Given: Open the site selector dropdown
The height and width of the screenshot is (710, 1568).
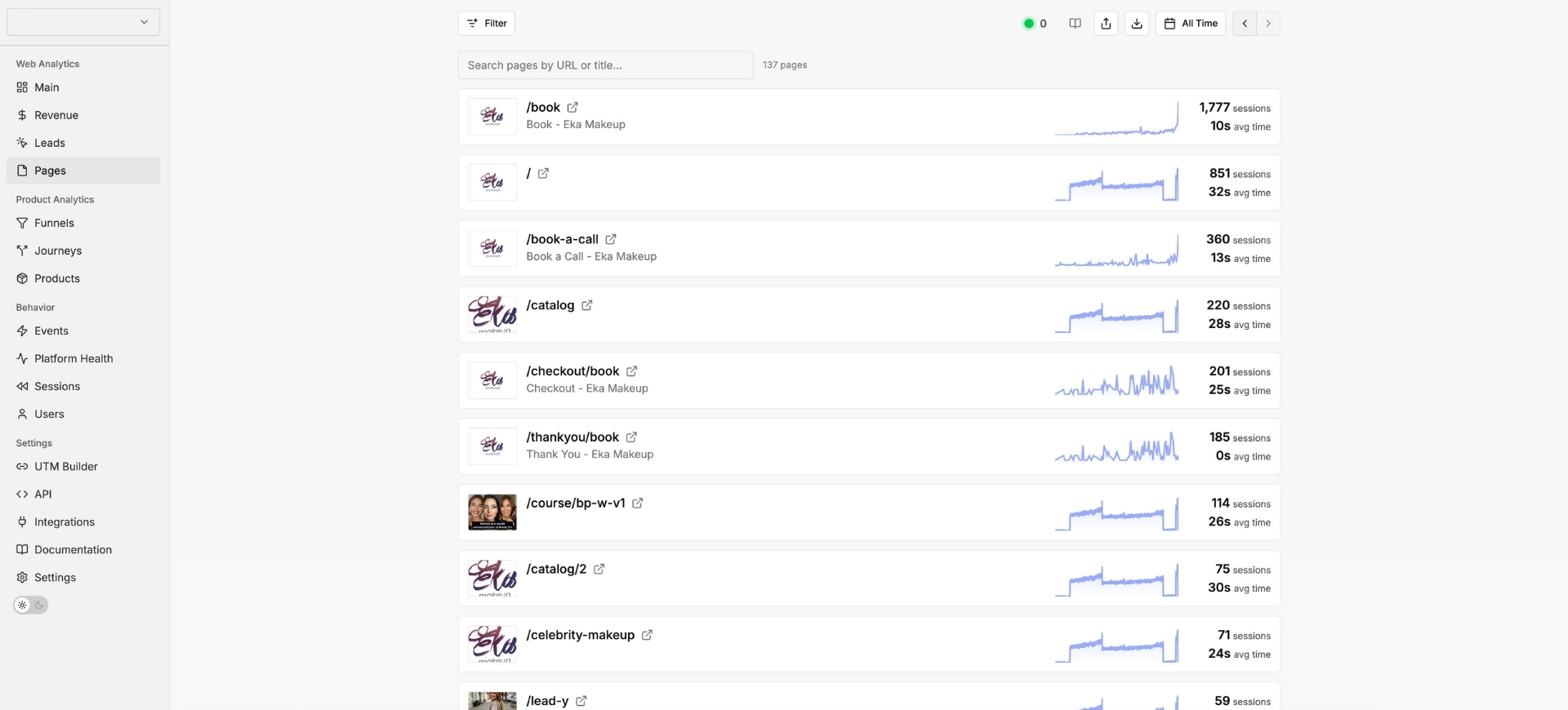Looking at the screenshot, I should coord(83,22).
